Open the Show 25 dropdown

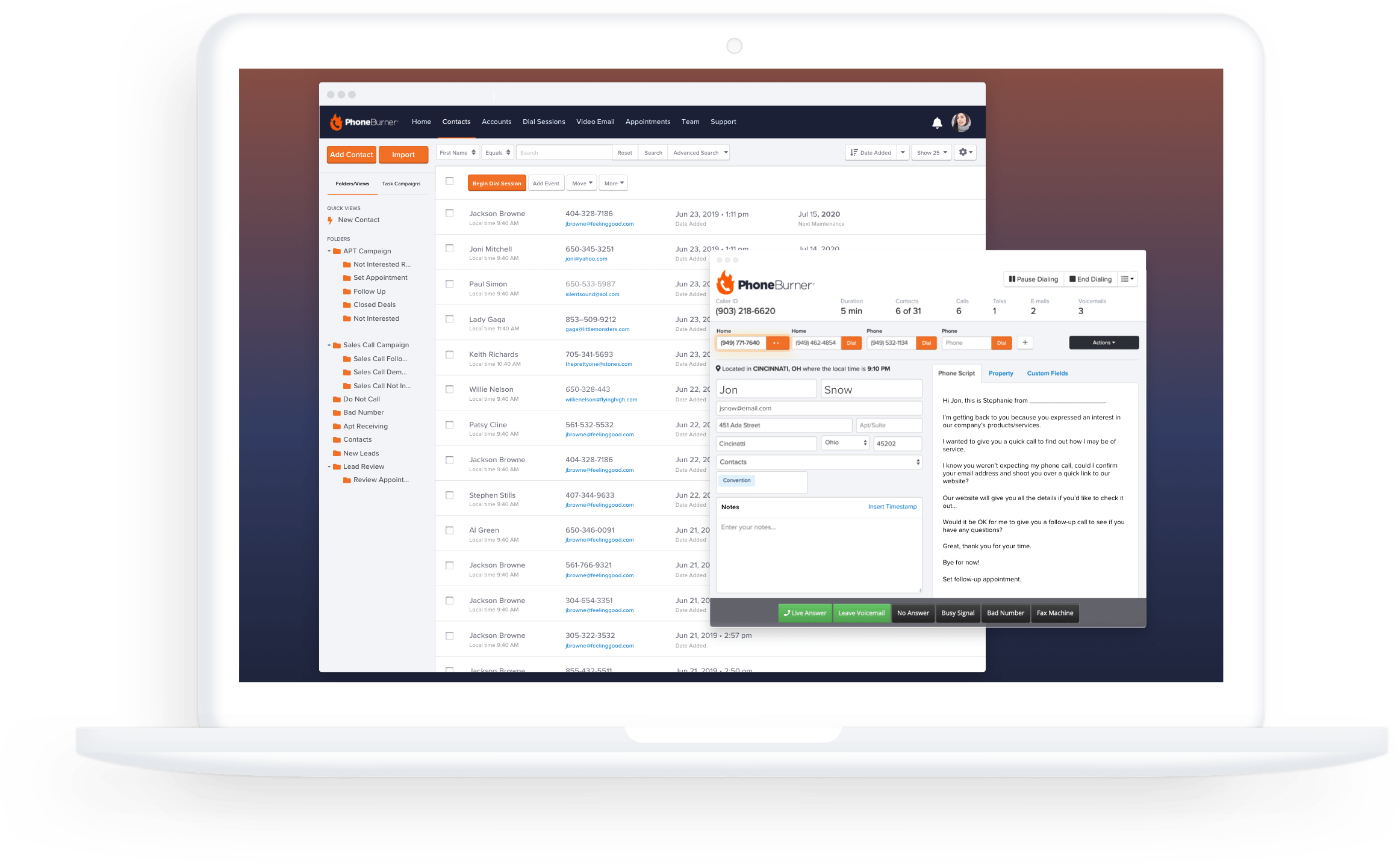tap(932, 152)
